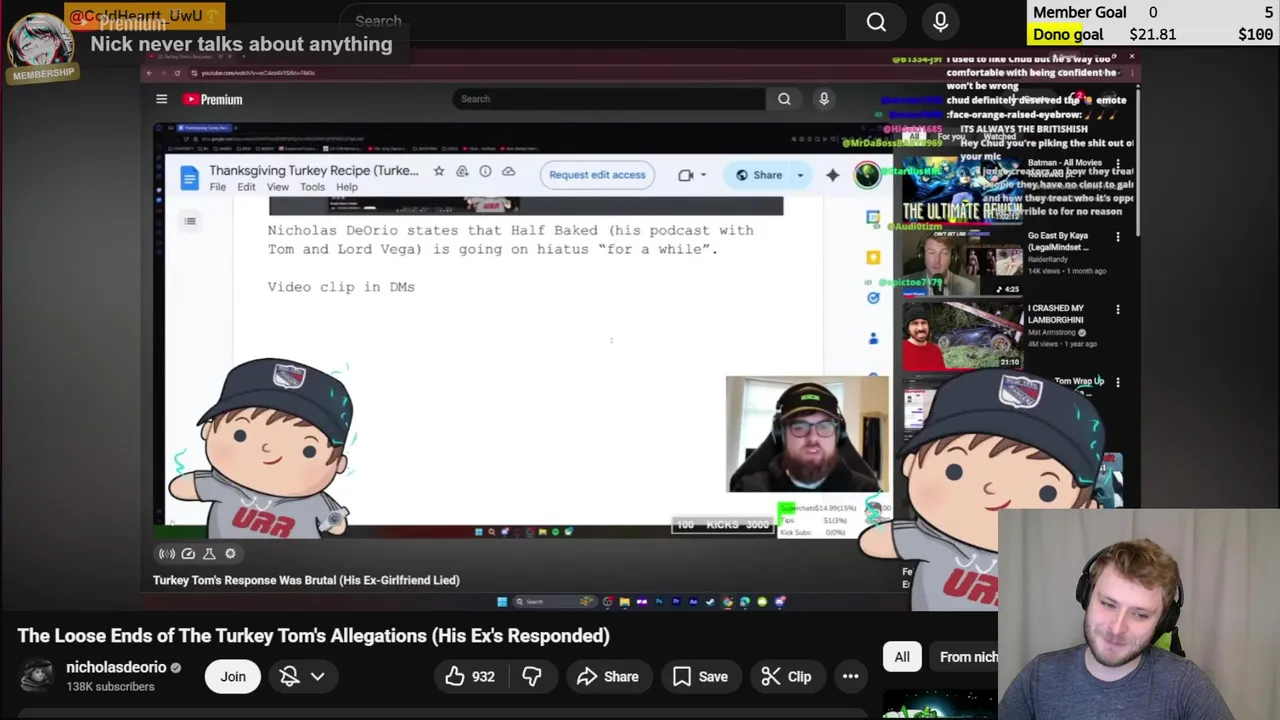Click the Docs Gemini sparkle icon
Viewport: 1280px width, 720px height.
click(832, 175)
